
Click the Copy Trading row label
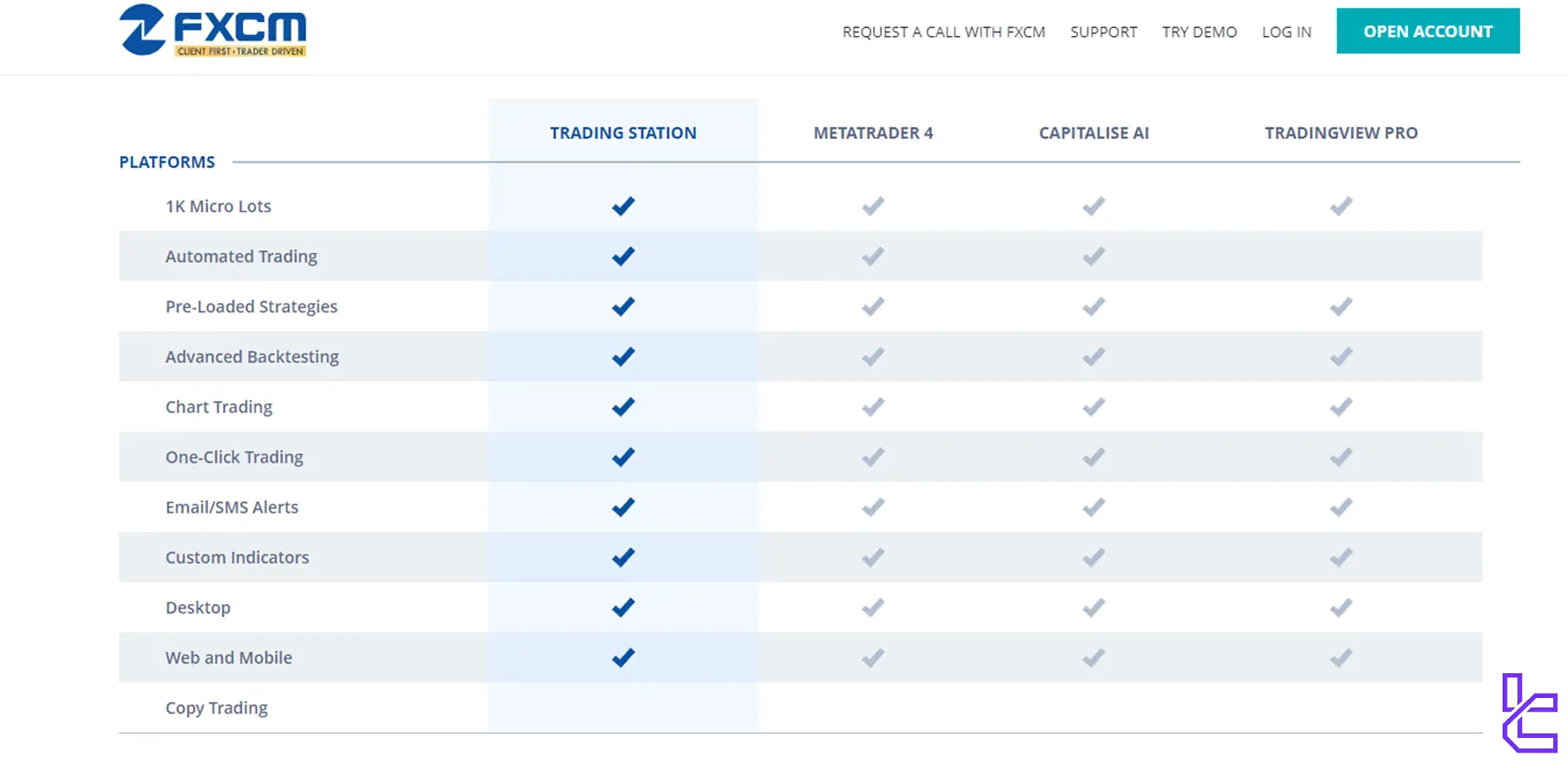216,708
